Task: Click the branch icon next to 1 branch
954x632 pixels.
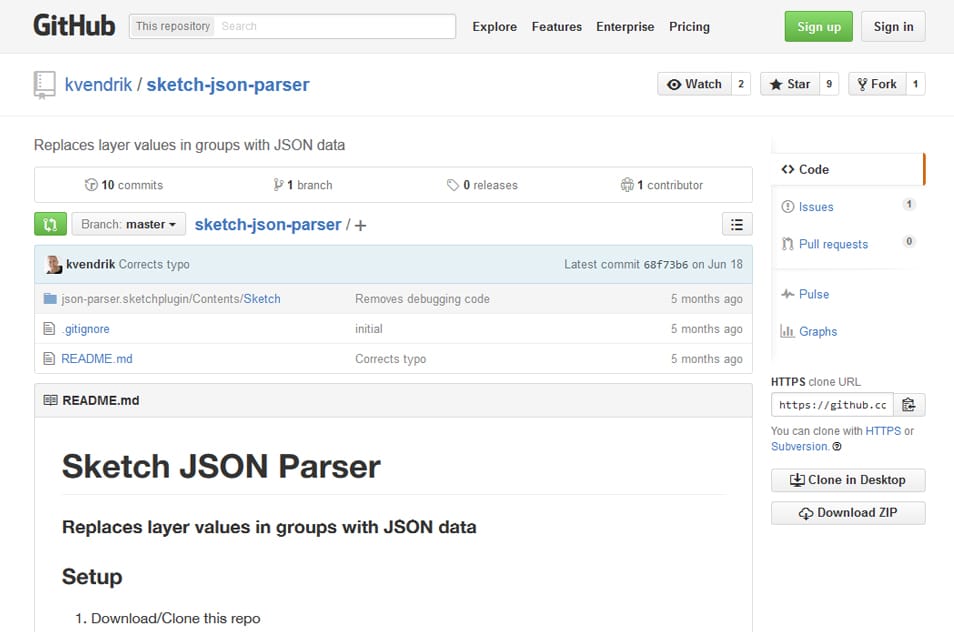Action: click(278, 185)
